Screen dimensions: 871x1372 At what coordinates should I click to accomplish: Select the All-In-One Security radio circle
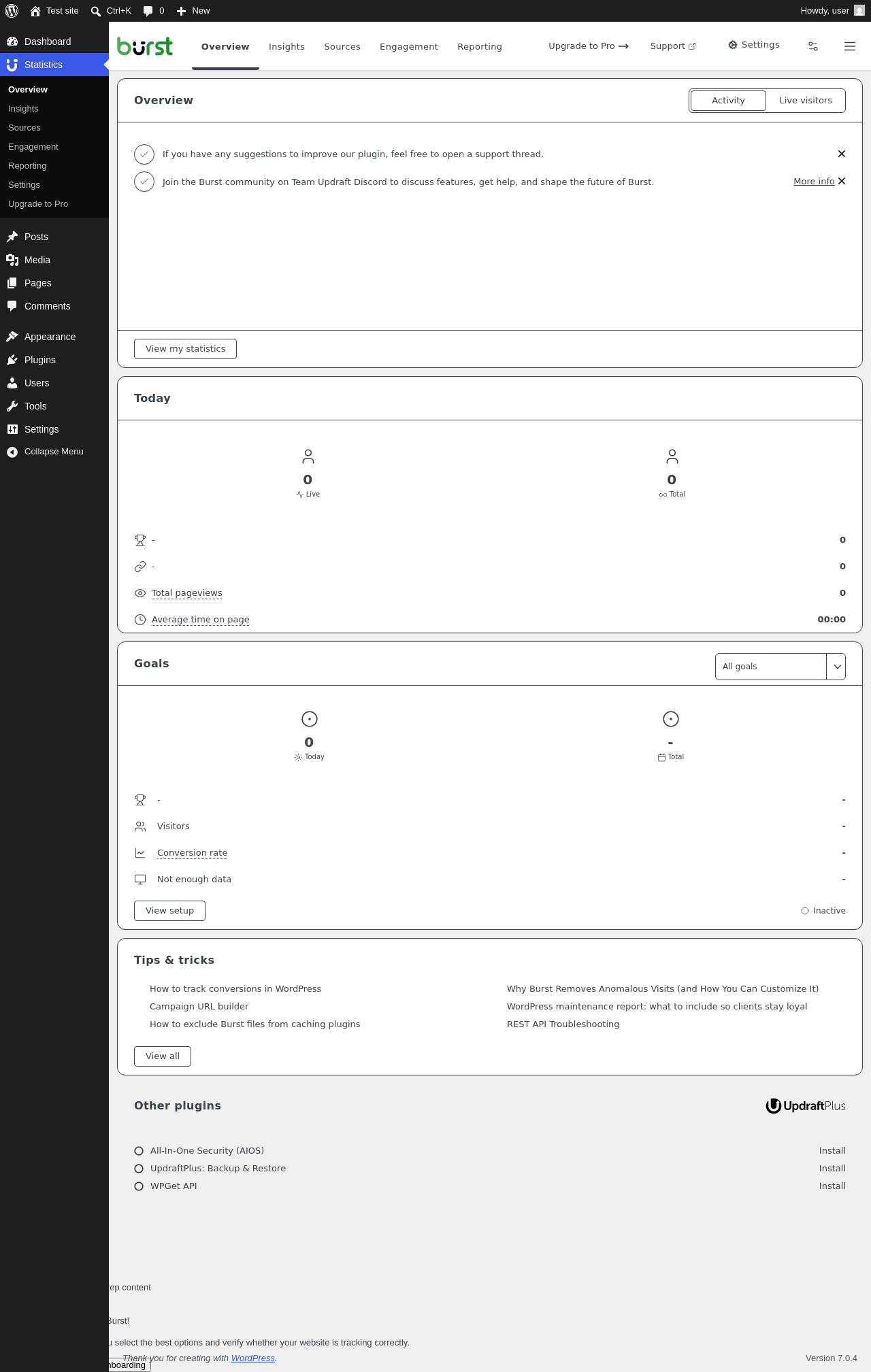click(x=139, y=1151)
